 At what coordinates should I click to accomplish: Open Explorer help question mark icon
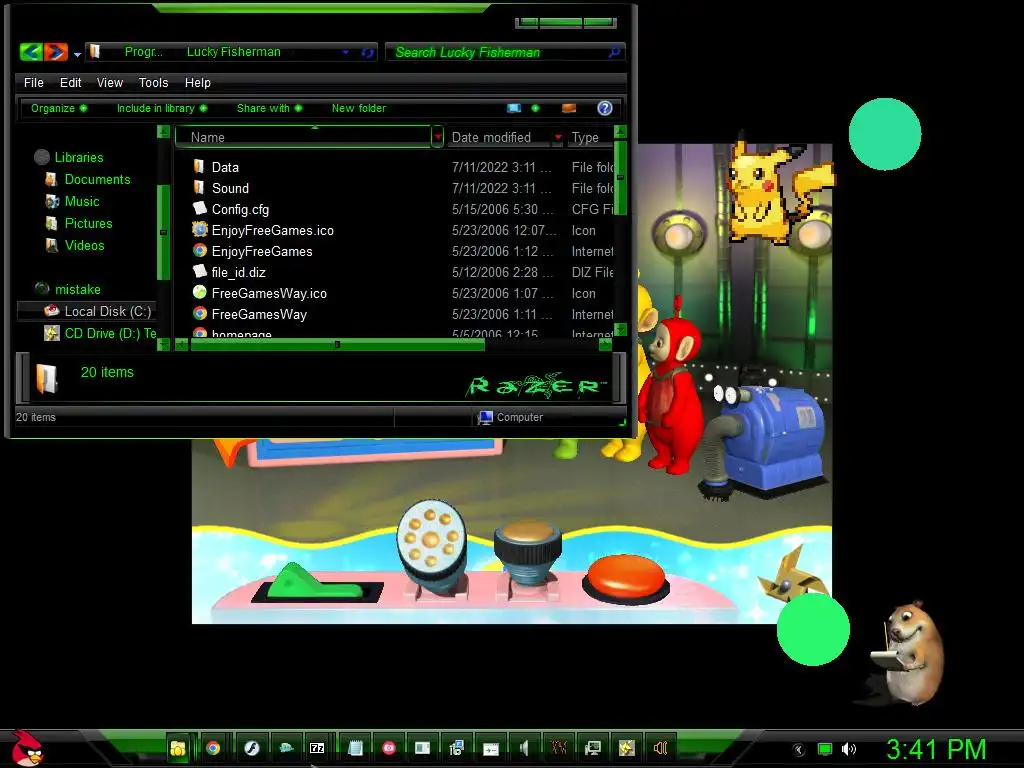(x=605, y=108)
